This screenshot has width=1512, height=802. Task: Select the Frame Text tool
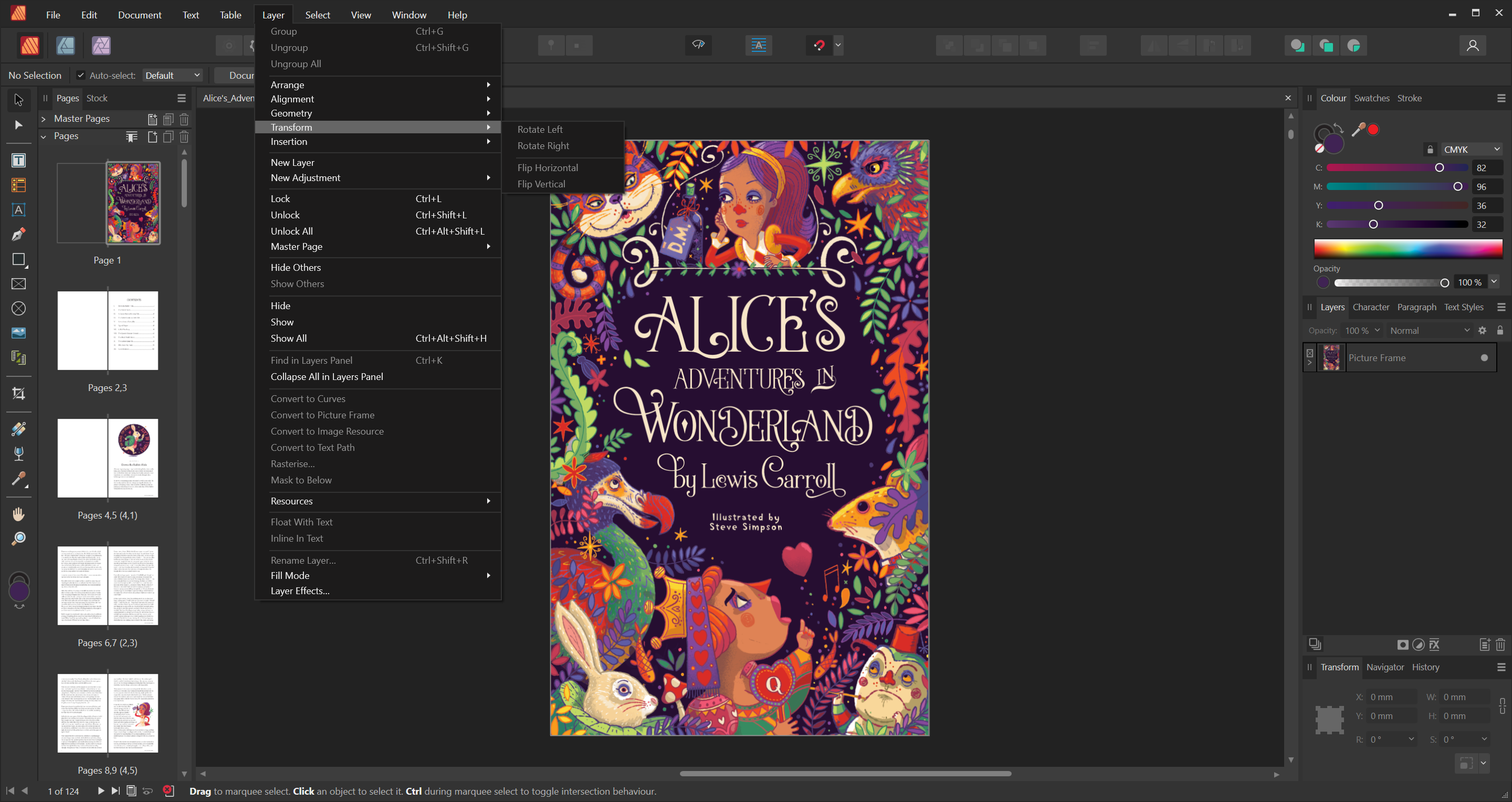click(18, 160)
